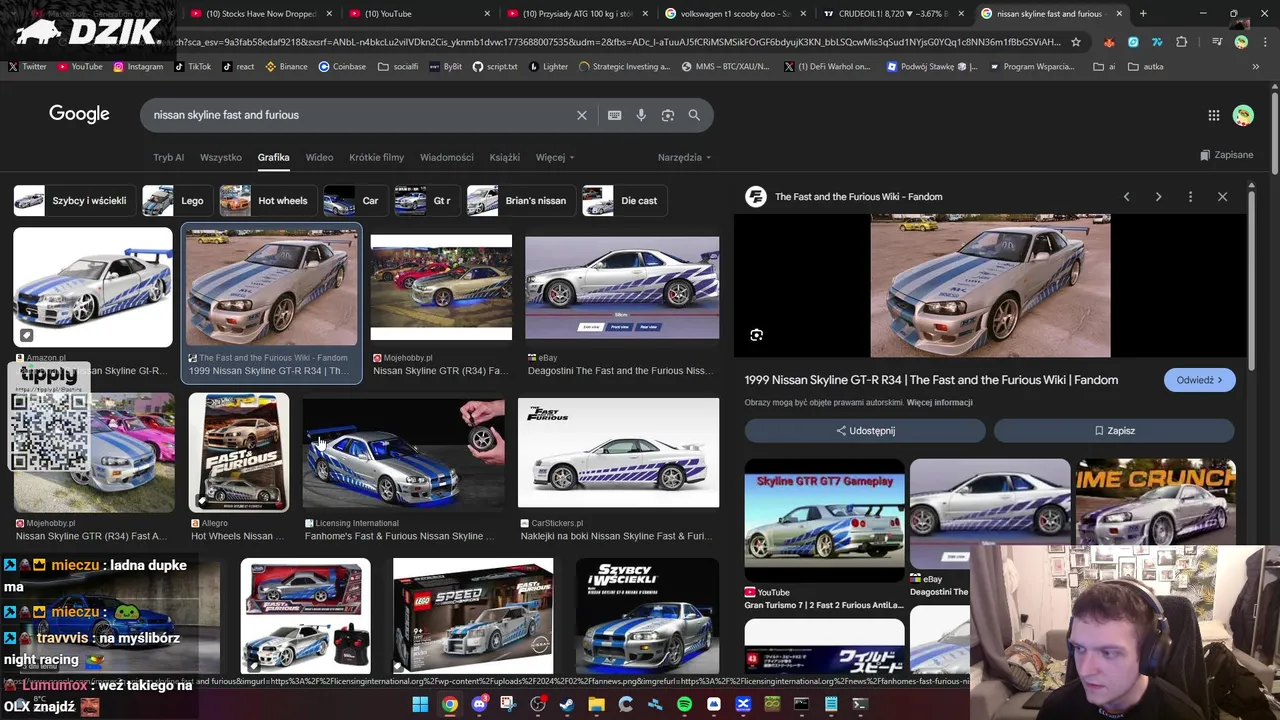Go to next image in preview panel
The image size is (1280, 720).
[1158, 197]
